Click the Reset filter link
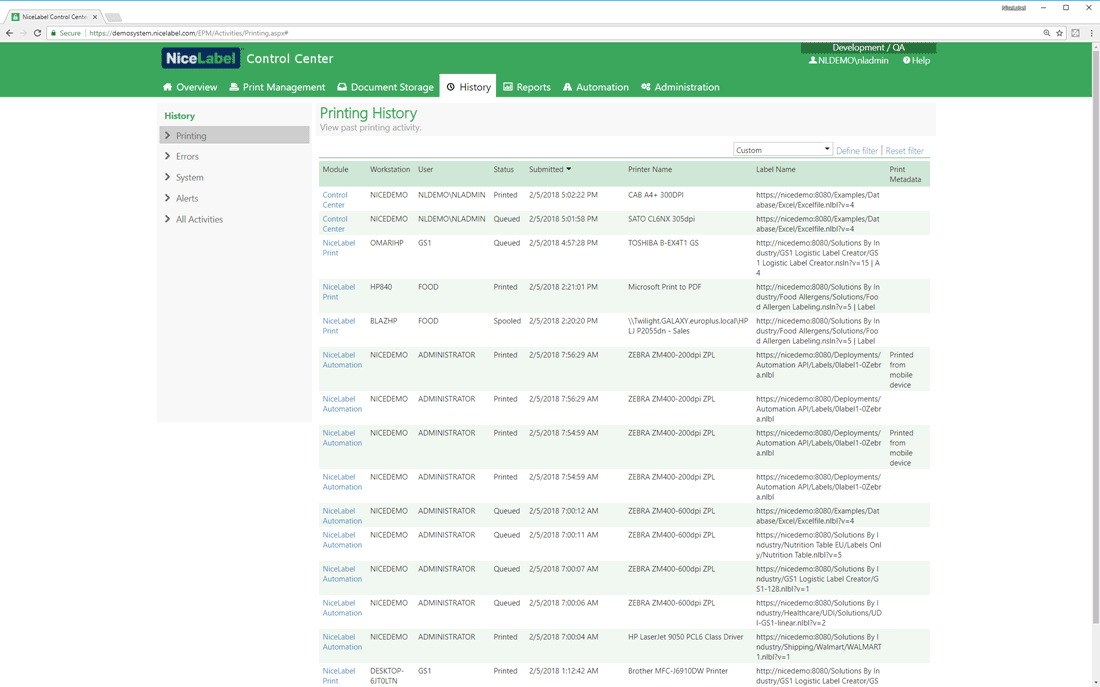Viewport: 1100px width, 687px height. click(x=904, y=151)
